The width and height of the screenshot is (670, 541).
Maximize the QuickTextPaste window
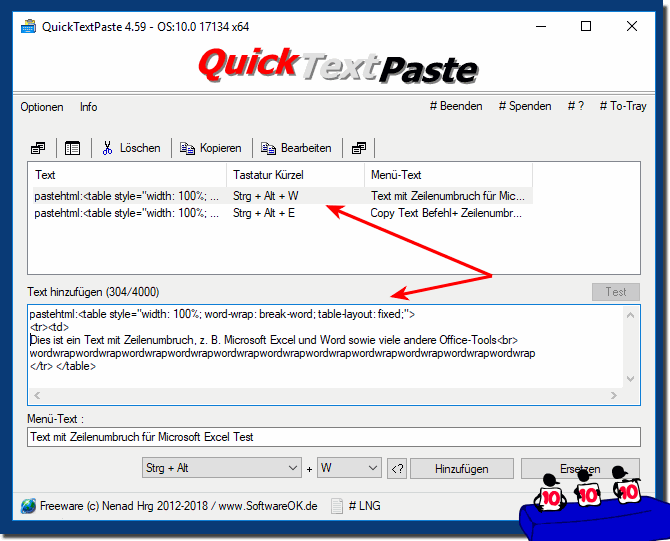click(x=586, y=26)
